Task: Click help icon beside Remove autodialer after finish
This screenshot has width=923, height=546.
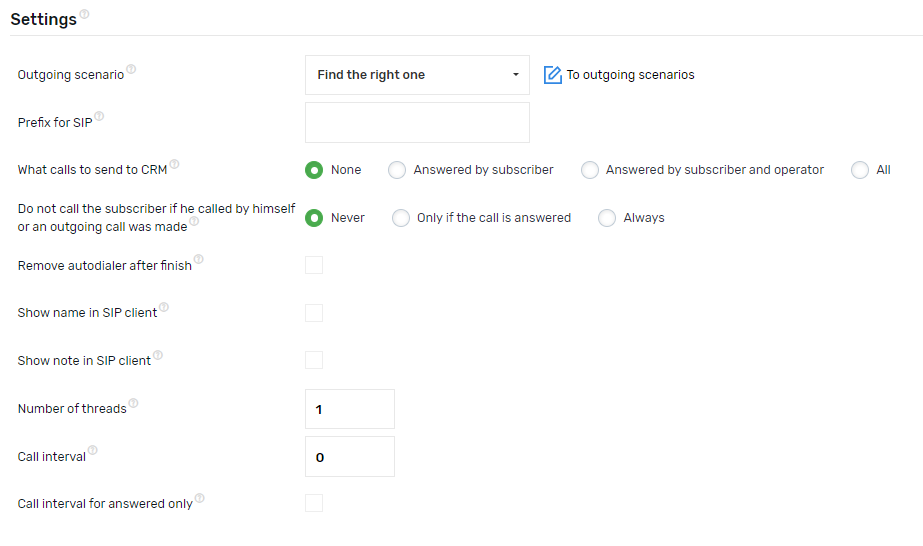Action: pyautogui.click(x=198, y=260)
